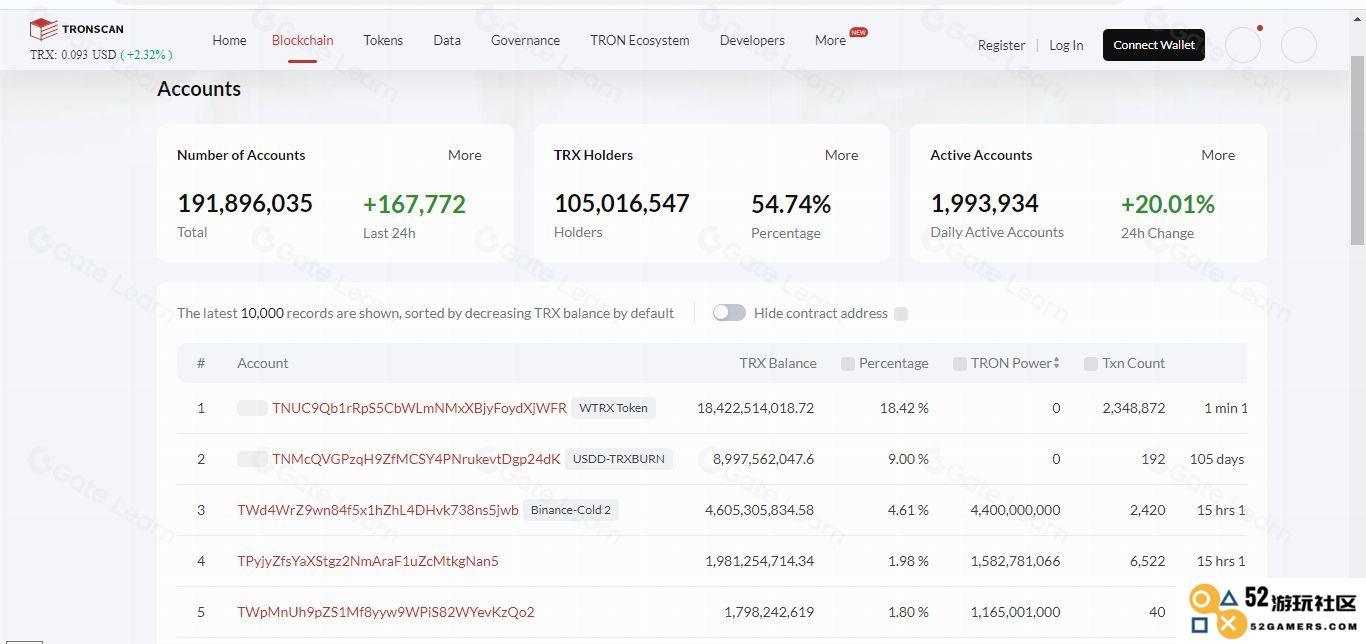Click balance 18,422,514,018.72
Screen dimensions: 1366x644
[756, 408]
